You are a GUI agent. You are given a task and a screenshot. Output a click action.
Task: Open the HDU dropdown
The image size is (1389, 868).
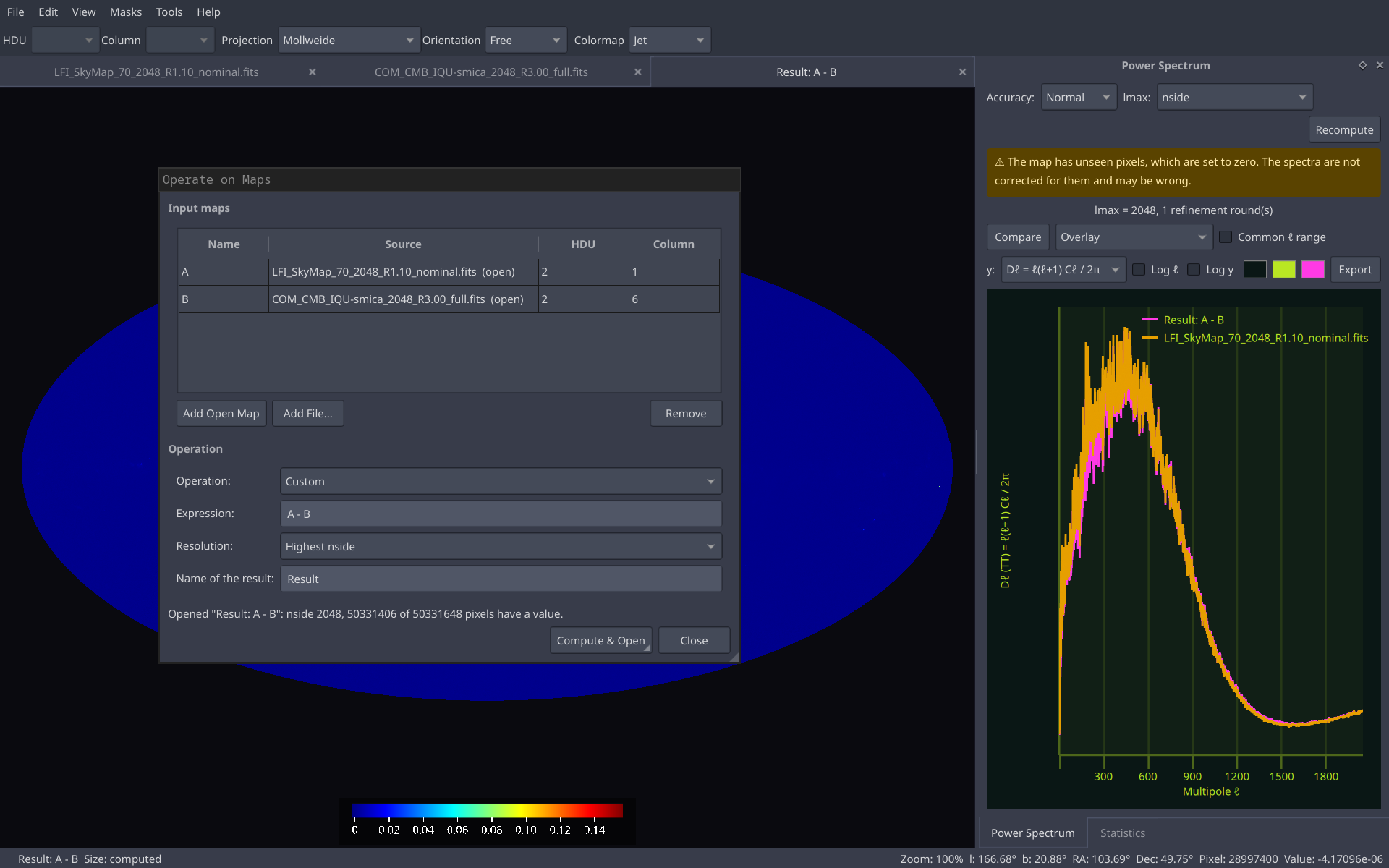64,41
